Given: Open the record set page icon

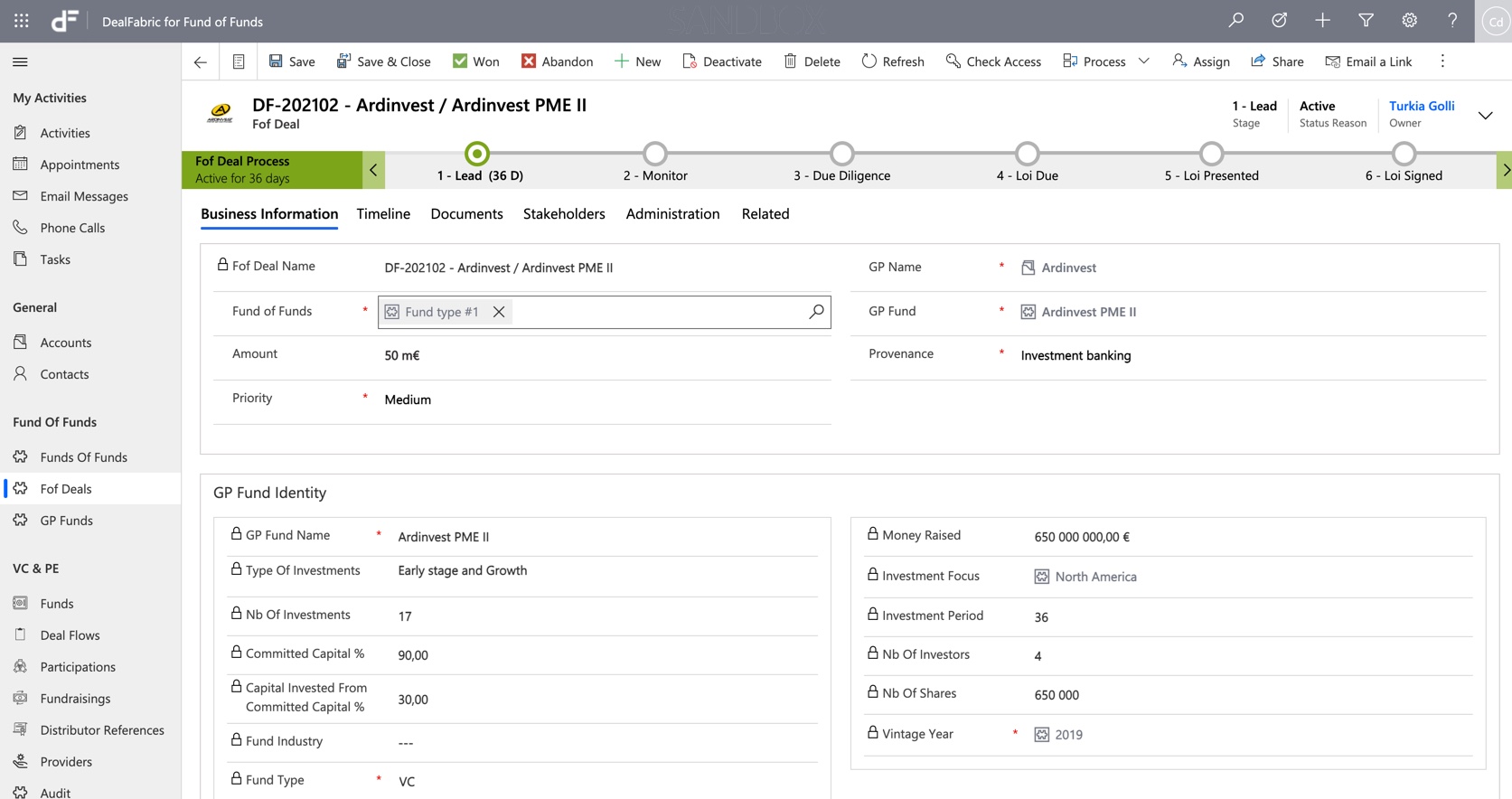Looking at the screenshot, I should click(239, 61).
